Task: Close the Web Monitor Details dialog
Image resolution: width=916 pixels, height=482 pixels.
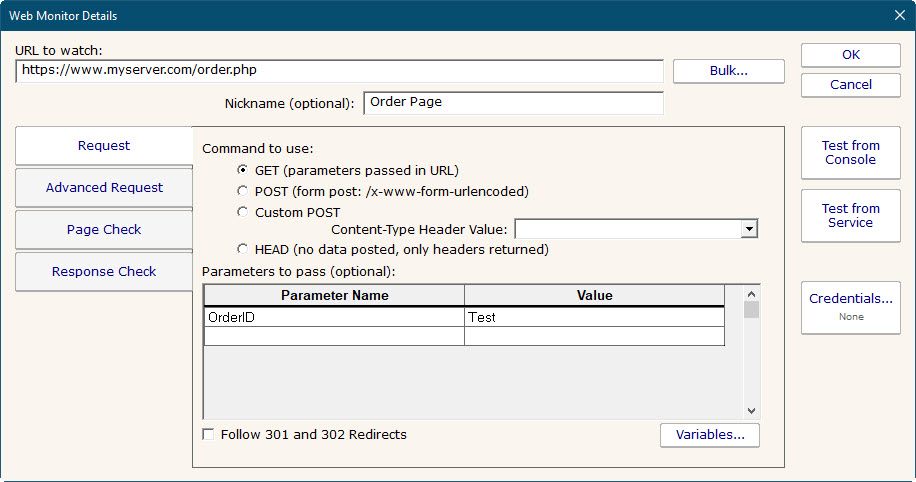Action: pyautogui.click(x=897, y=15)
